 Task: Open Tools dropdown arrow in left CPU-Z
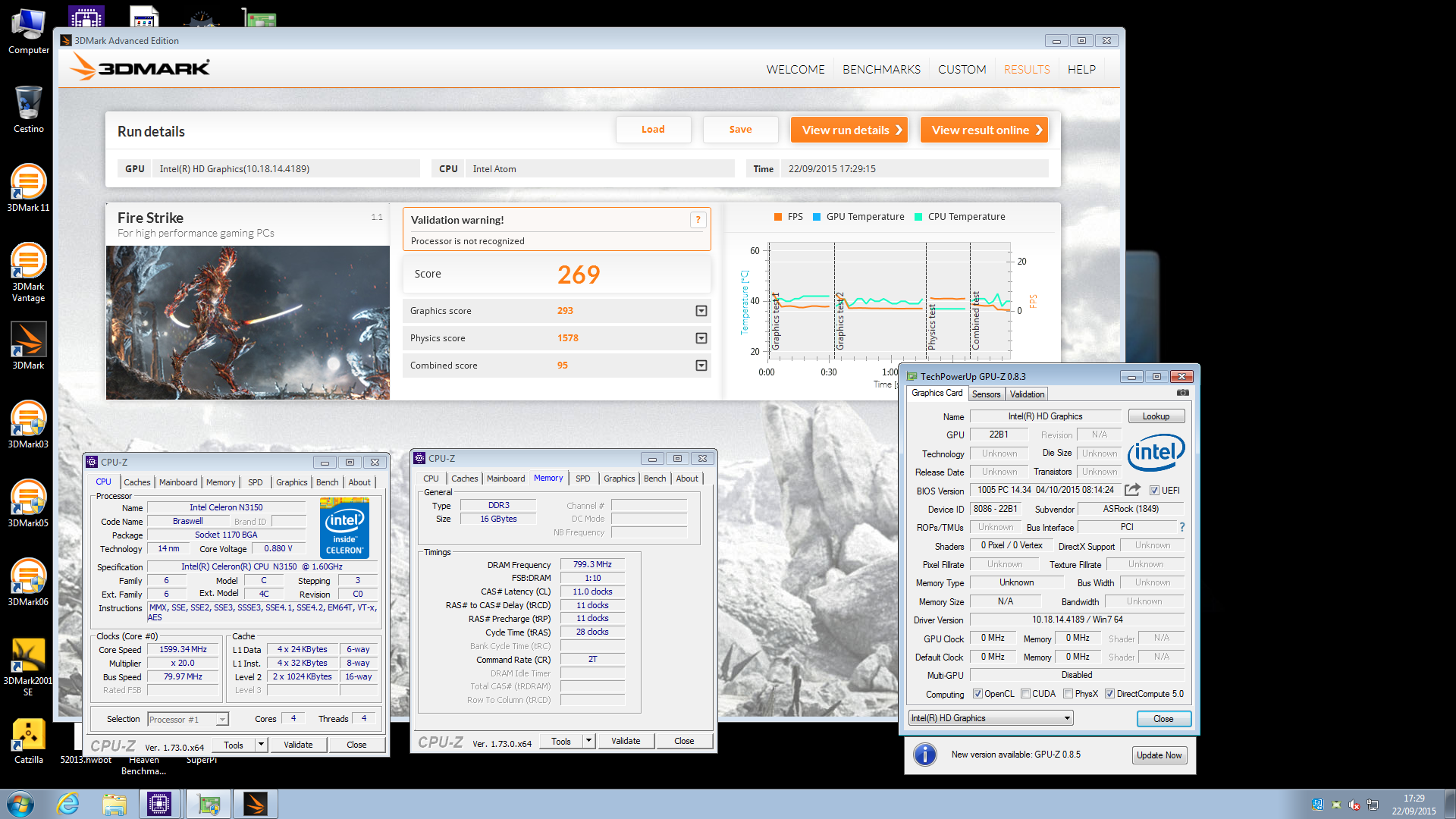[261, 745]
